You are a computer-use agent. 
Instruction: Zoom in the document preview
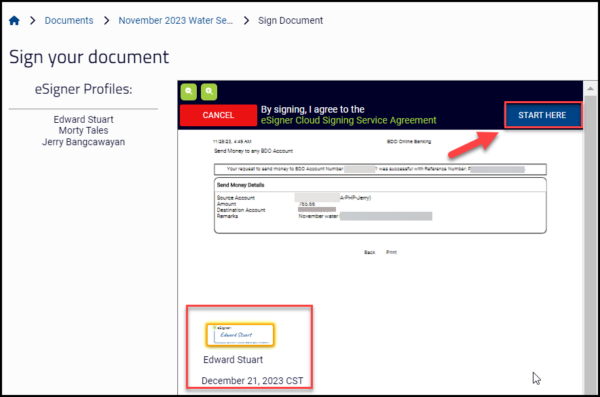click(209, 92)
